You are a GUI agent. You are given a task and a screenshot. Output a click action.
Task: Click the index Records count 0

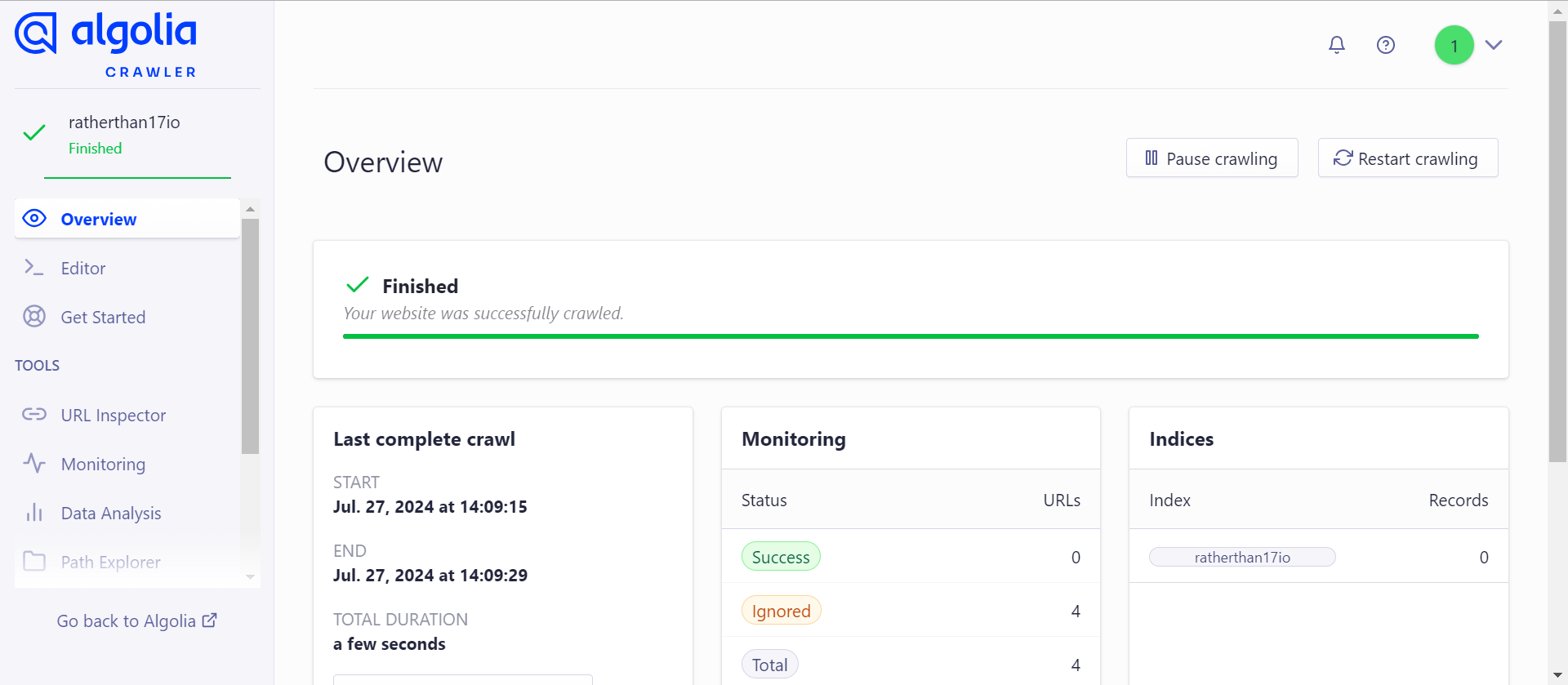1484,557
